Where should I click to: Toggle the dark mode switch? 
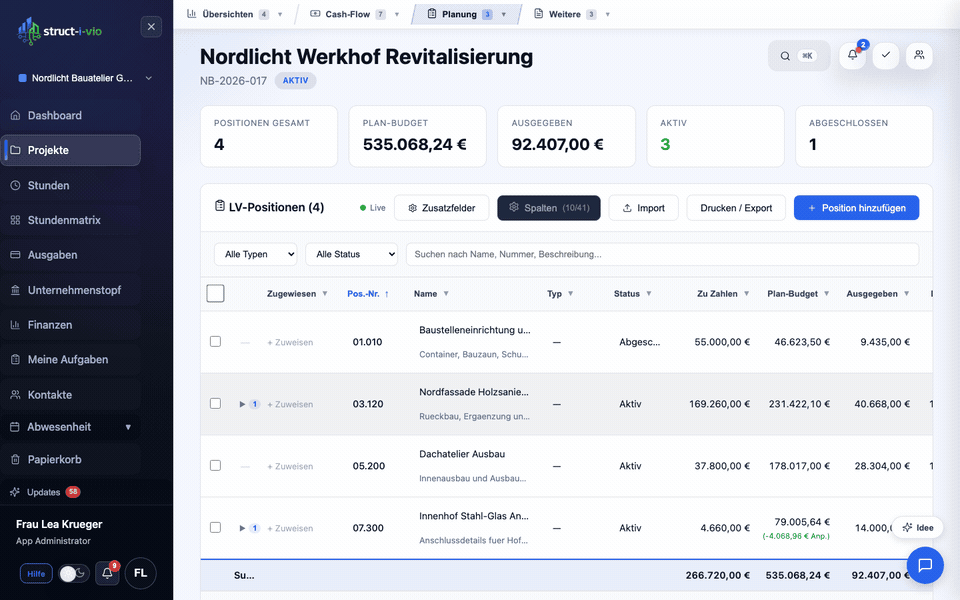pyautogui.click(x=73, y=573)
